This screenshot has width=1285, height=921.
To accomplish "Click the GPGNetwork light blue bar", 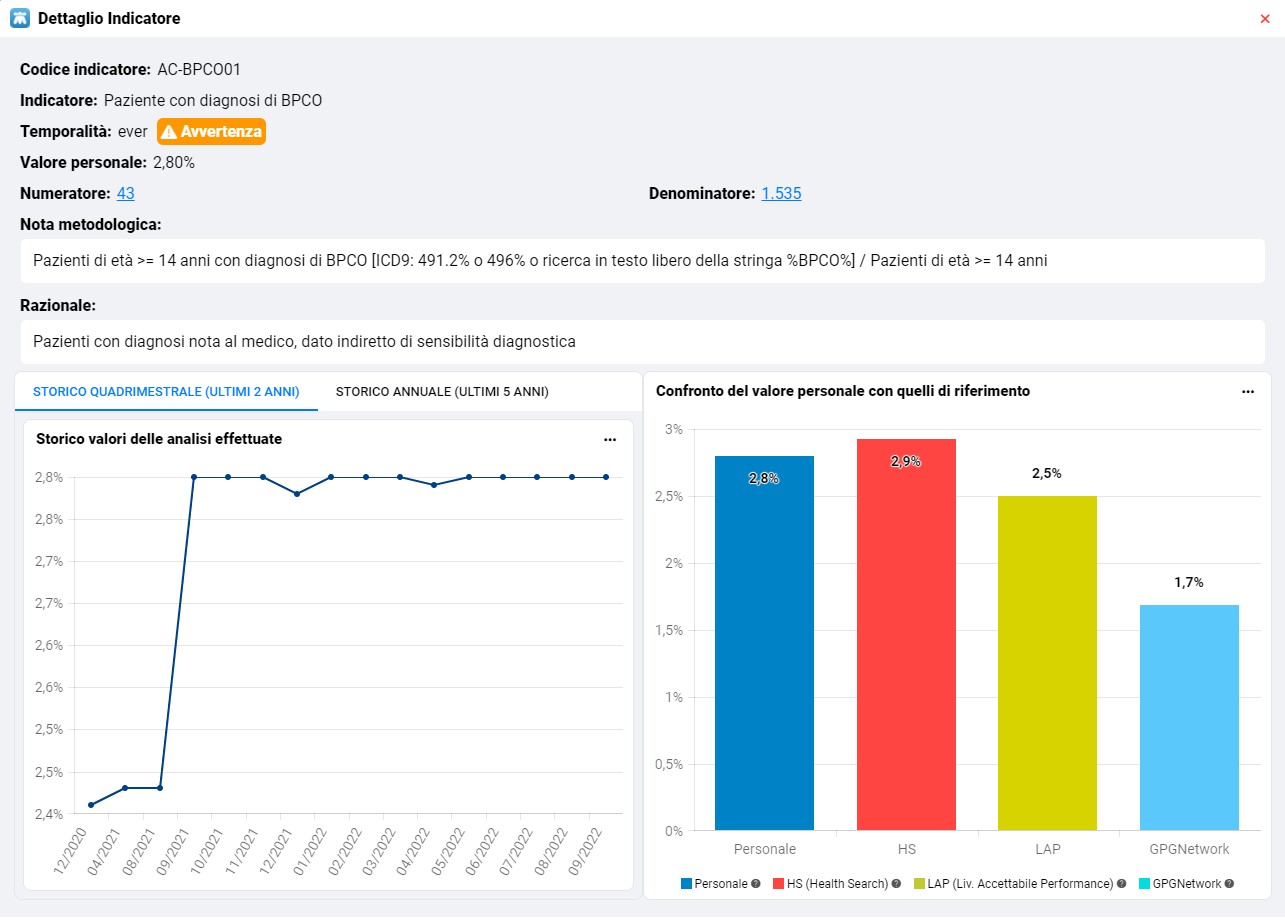I will (1189, 717).
